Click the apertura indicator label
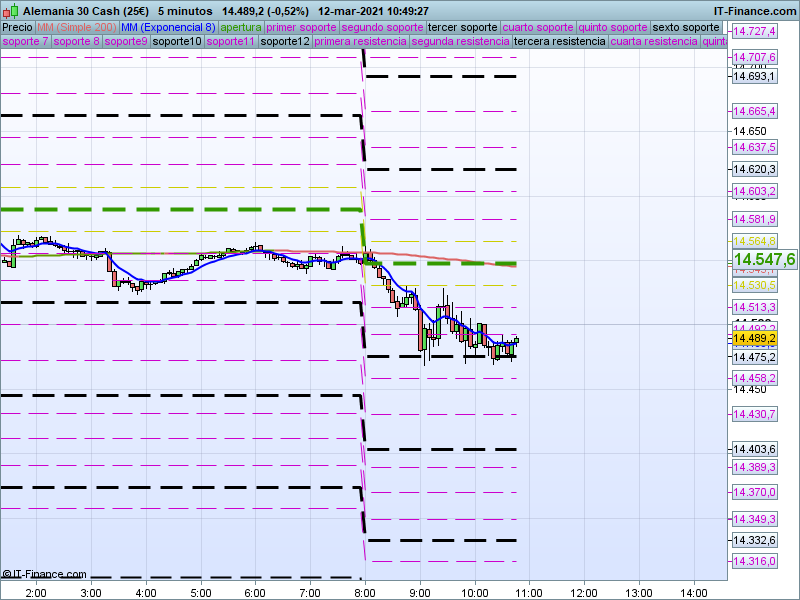800x600 pixels. point(241,27)
